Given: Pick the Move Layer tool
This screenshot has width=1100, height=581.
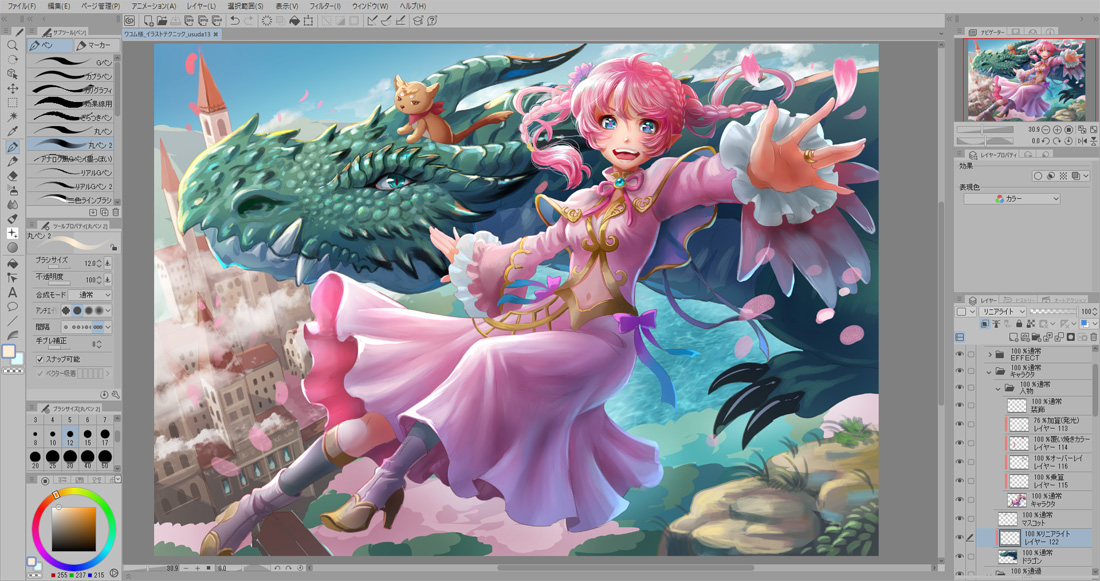Looking at the screenshot, I should click(13, 88).
